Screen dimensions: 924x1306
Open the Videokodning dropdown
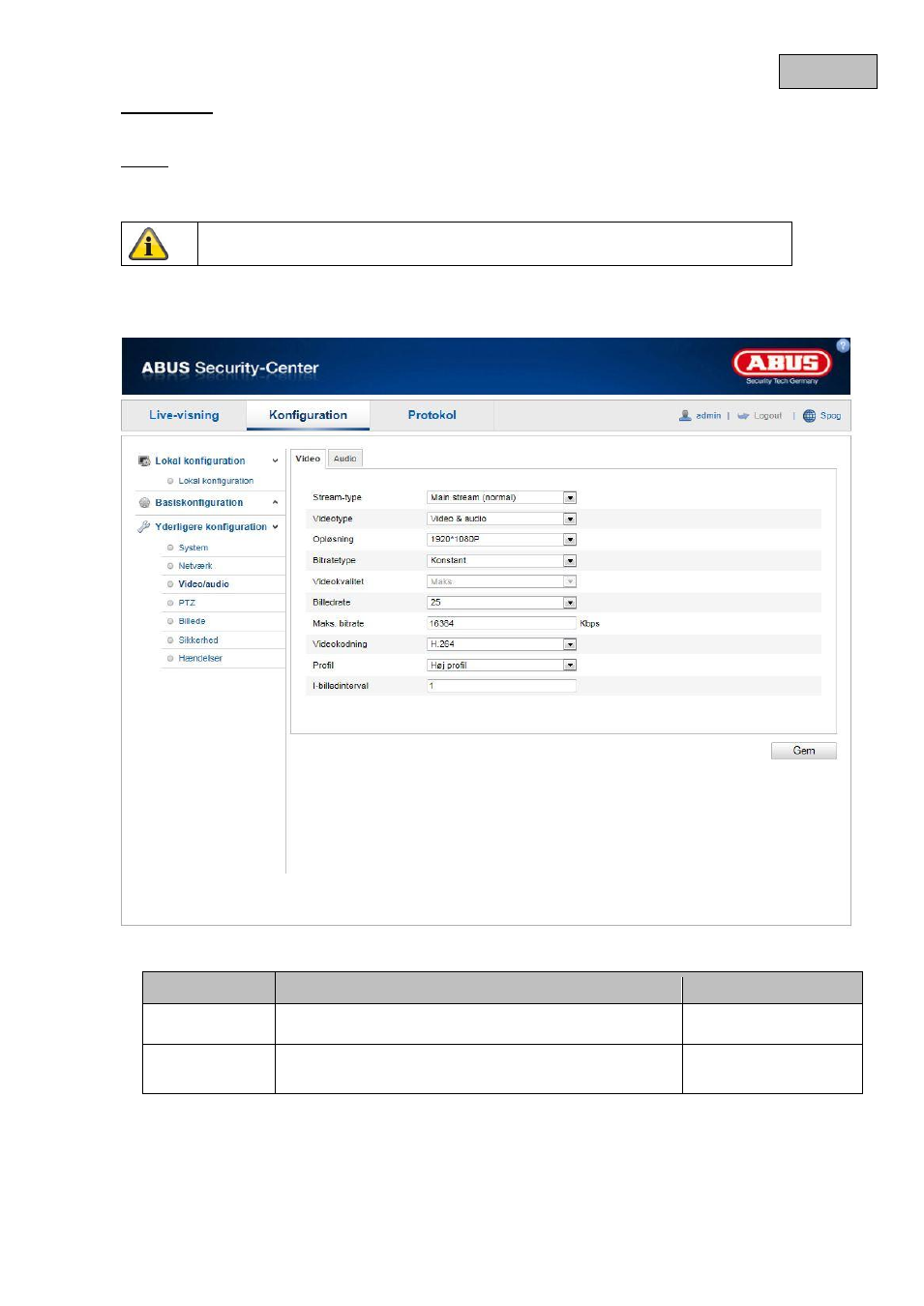click(x=501, y=644)
